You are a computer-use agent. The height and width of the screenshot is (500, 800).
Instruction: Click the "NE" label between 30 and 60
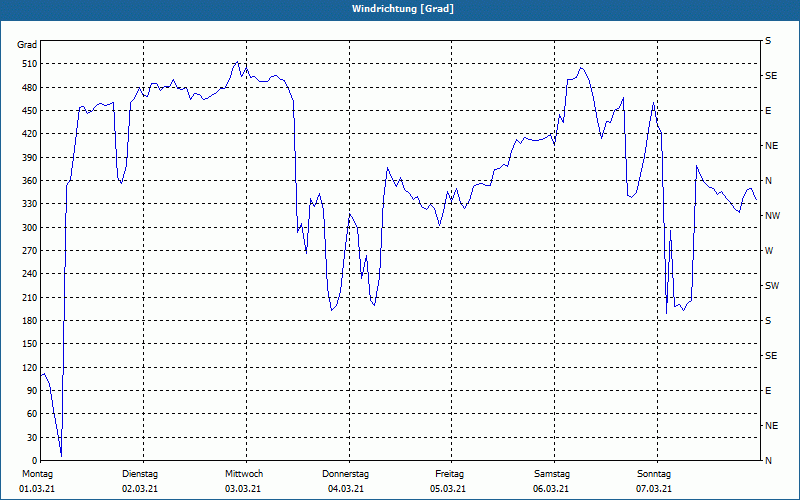[x=772, y=426]
